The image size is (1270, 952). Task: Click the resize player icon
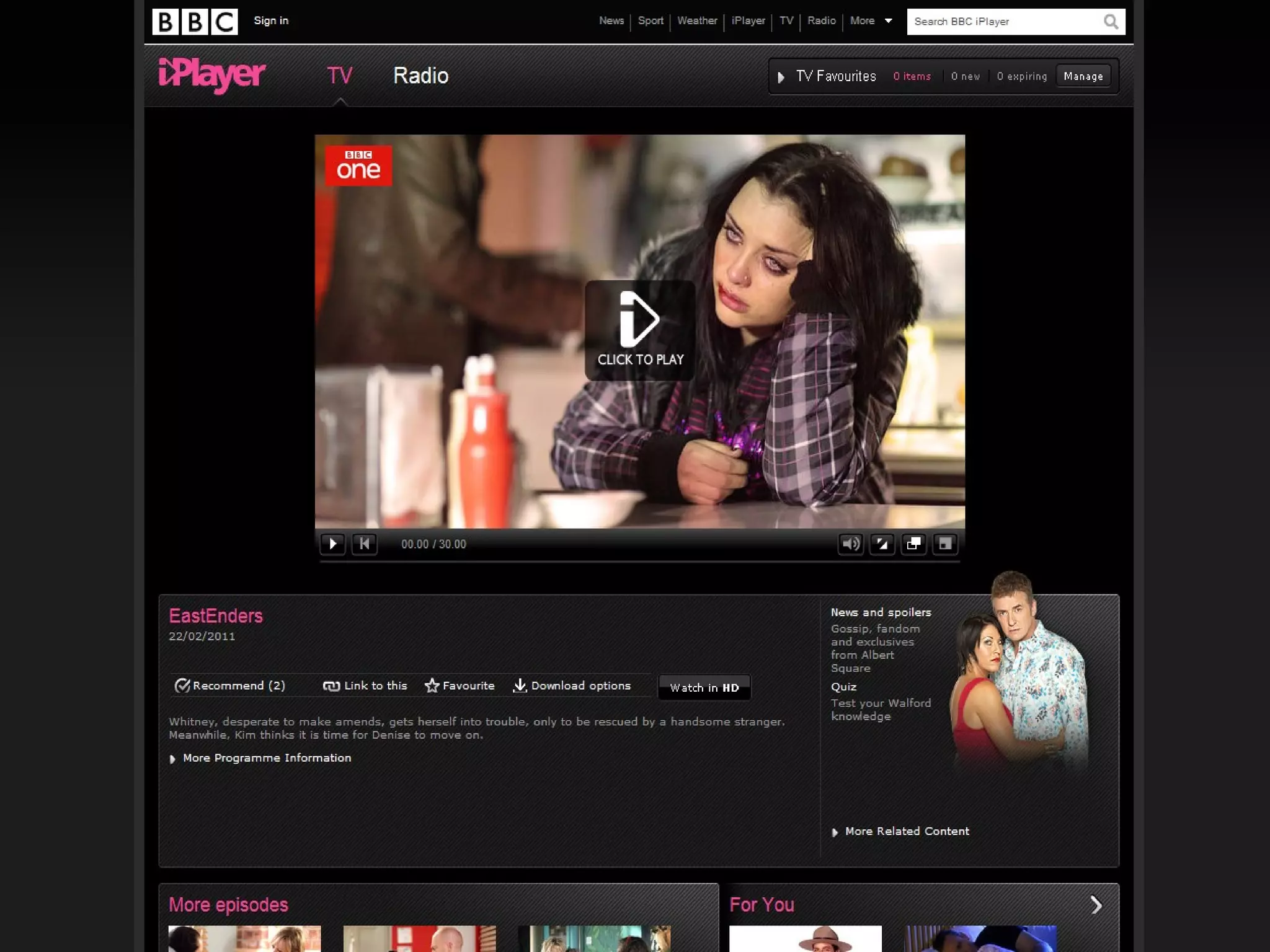(882, 544)
